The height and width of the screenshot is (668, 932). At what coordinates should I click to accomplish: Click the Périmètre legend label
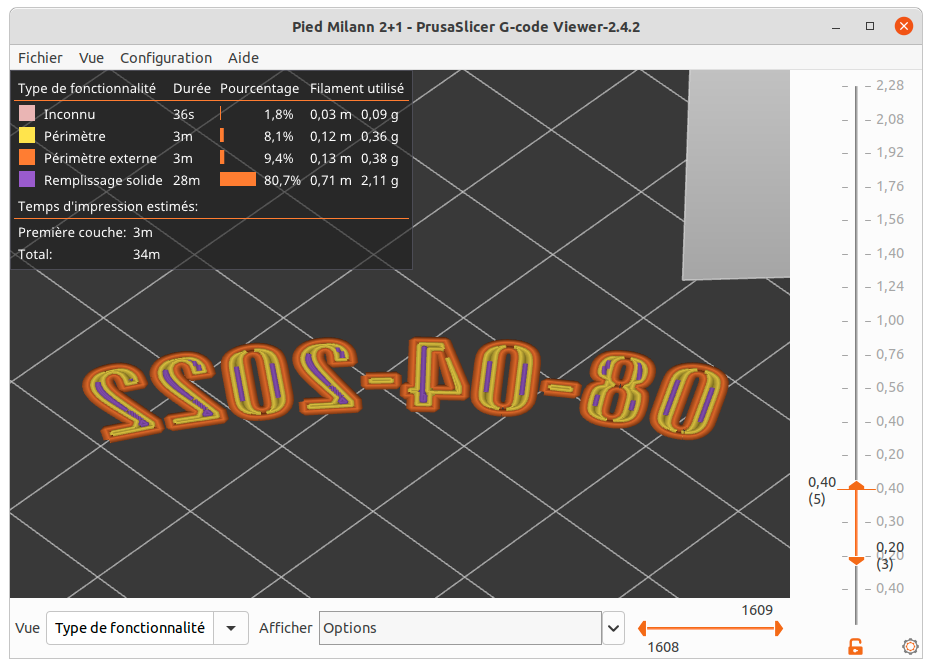(74, 136)
